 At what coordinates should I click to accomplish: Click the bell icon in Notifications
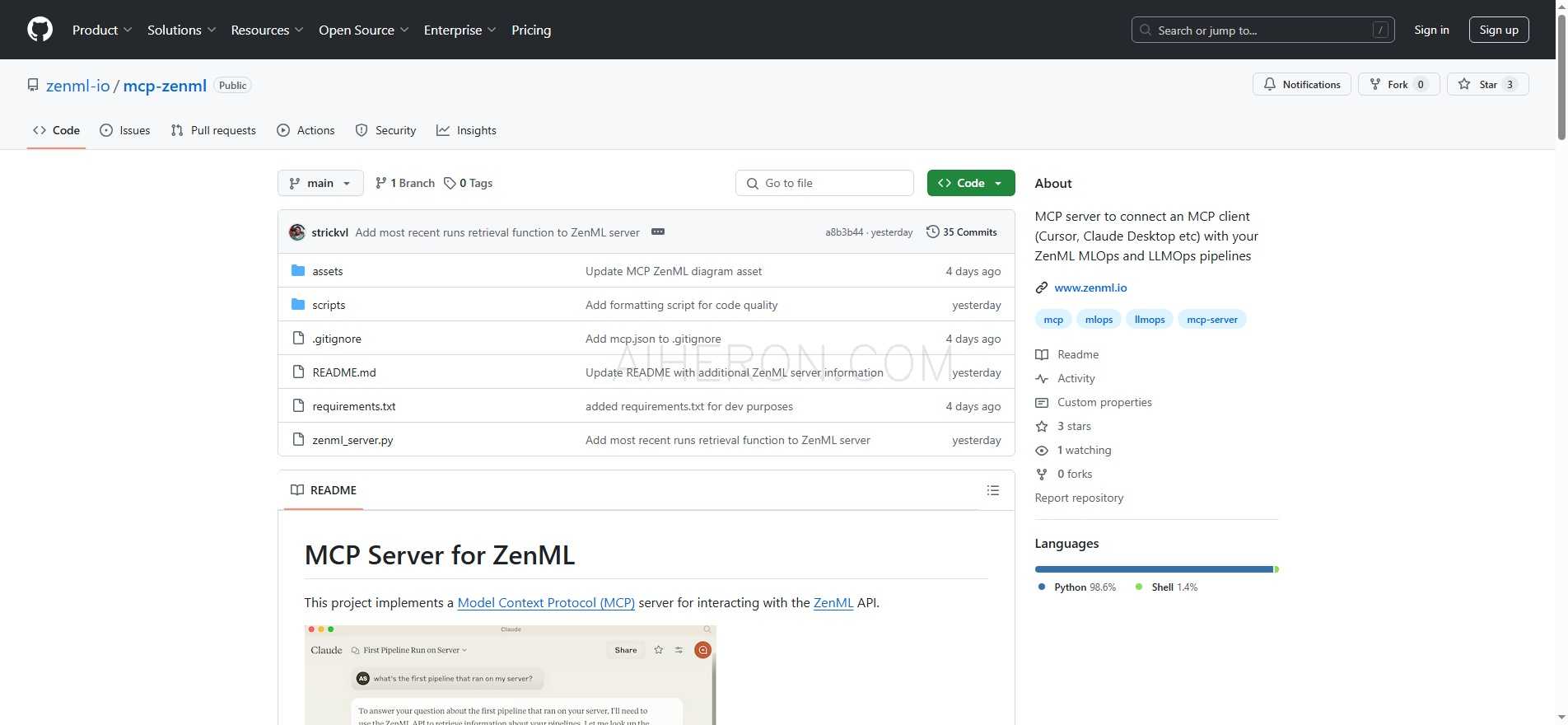tap(1270, 84)
